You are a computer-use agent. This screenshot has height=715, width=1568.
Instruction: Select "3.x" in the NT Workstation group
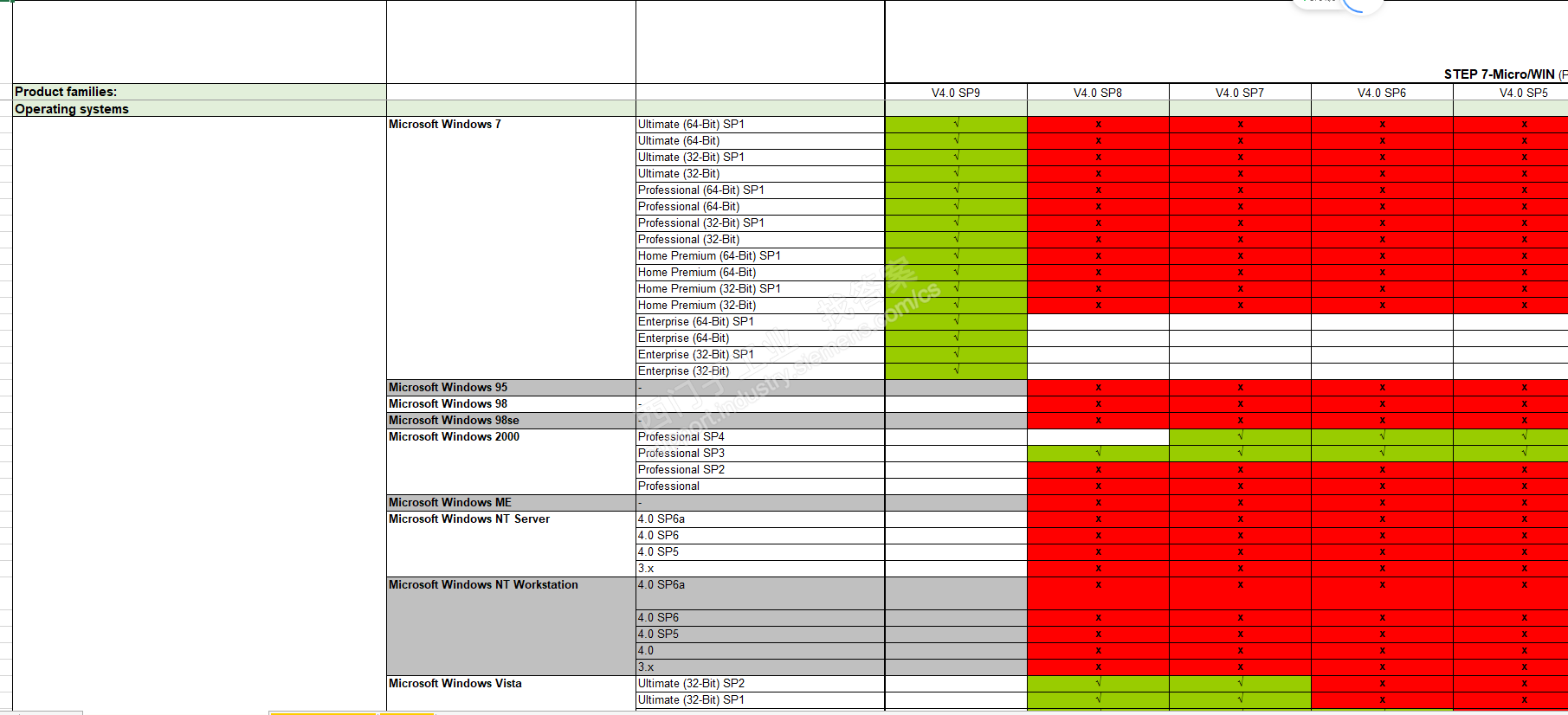[x=760, y=667]
